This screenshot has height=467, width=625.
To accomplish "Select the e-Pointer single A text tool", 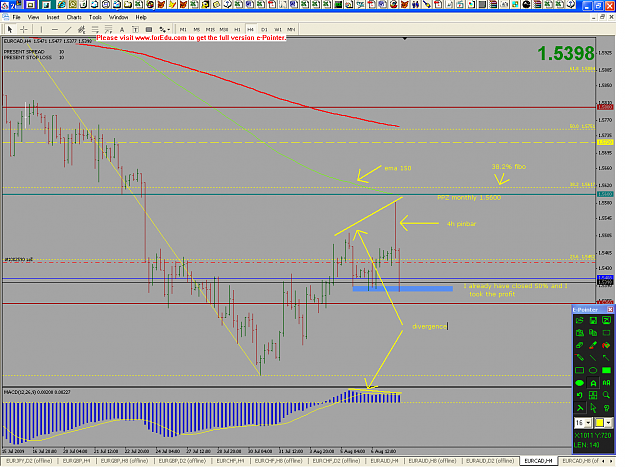I will pos(593,383).
